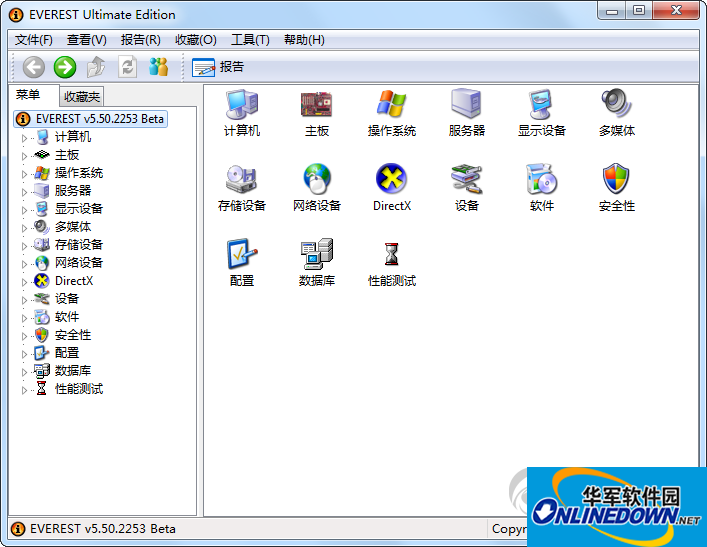Open the 多媒体 speaker icon in the right pane
The height and width of the screenshot is (547, 707).
coord(616,104)
